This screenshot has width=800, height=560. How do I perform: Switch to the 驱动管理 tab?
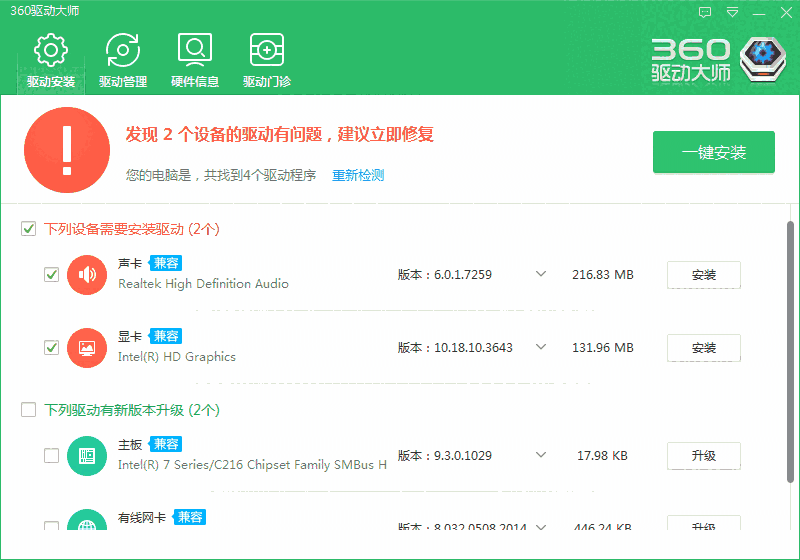(x=123, y=60)
